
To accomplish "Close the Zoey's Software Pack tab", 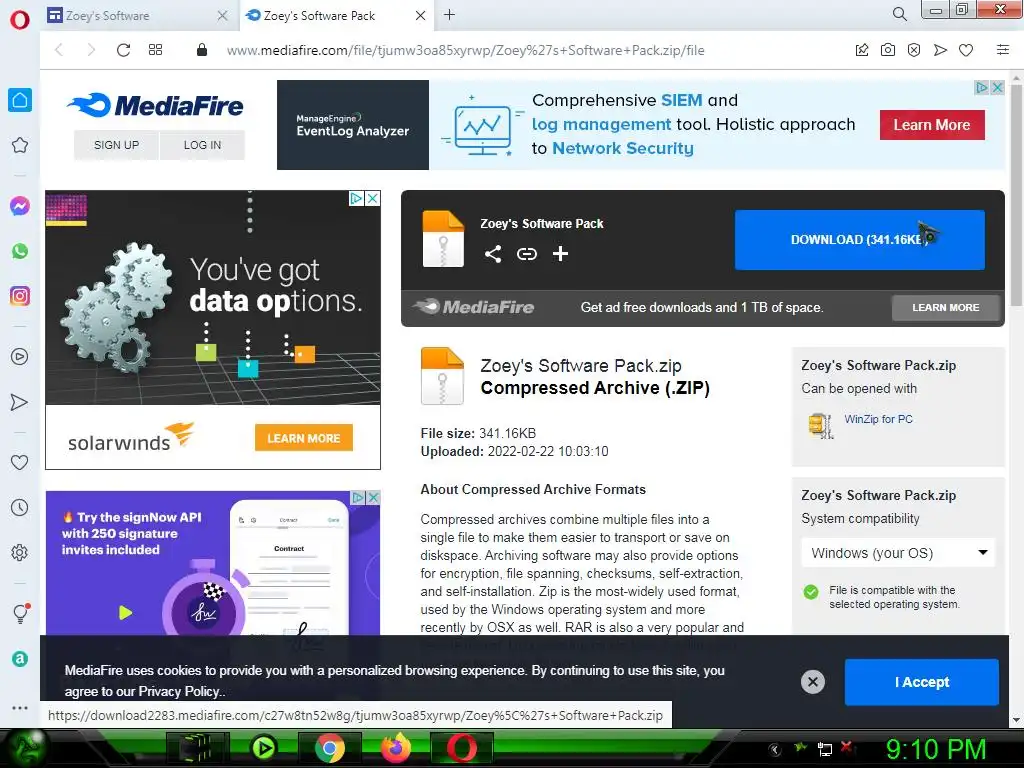I will tap(421, 15).
